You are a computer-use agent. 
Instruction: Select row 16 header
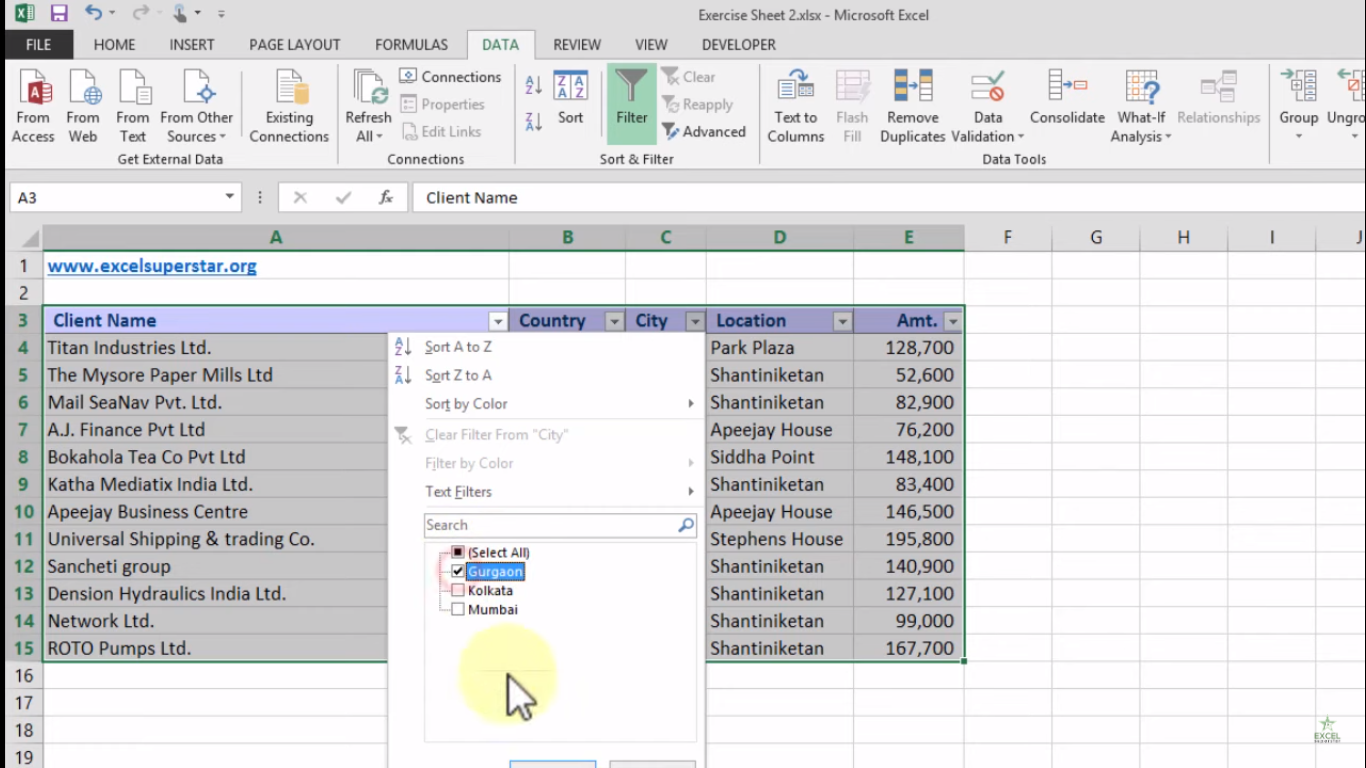click(23, 676)
